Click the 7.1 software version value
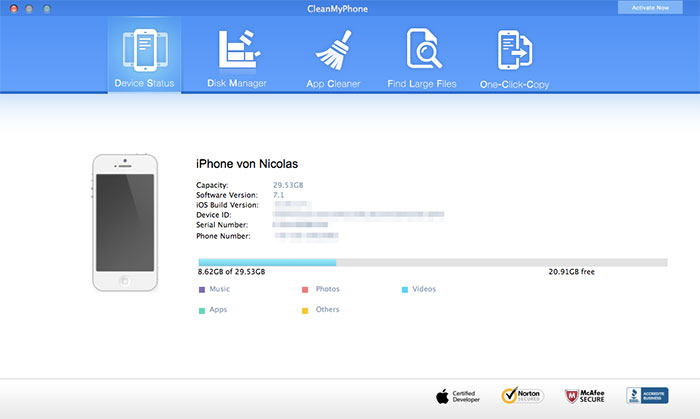700x419 pixels. [279, 195]
